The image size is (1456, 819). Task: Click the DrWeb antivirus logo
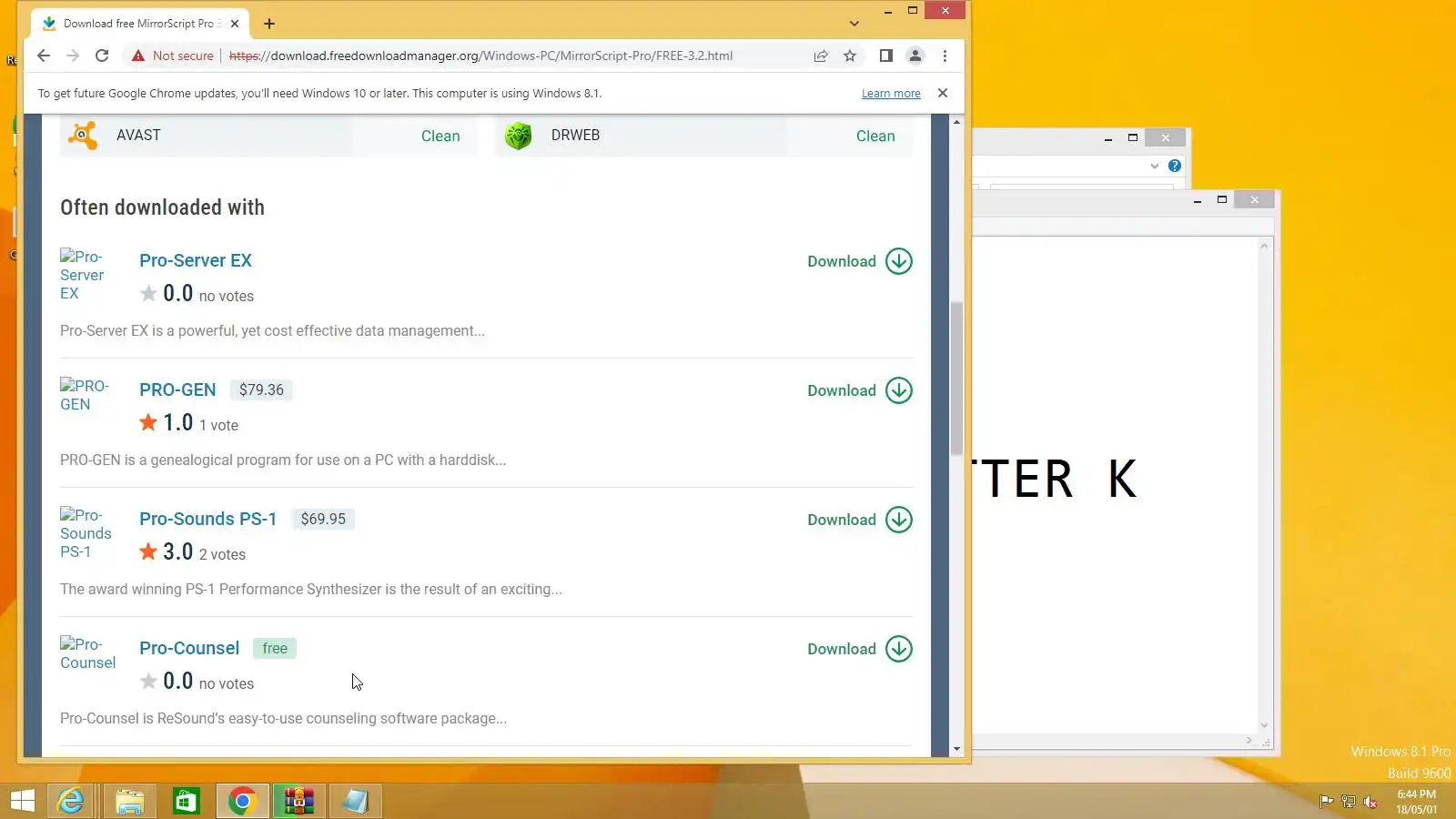pyautogui.click(x=518, y=136)
